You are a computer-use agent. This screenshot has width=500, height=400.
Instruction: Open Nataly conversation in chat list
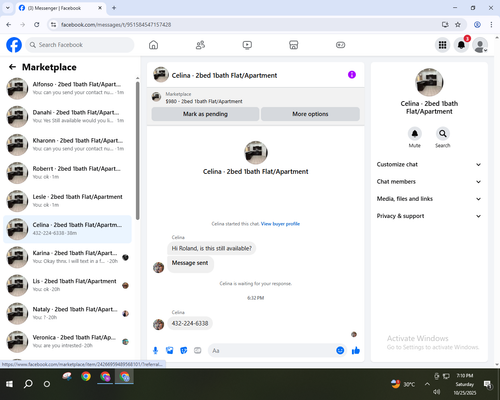pos(67,313)
